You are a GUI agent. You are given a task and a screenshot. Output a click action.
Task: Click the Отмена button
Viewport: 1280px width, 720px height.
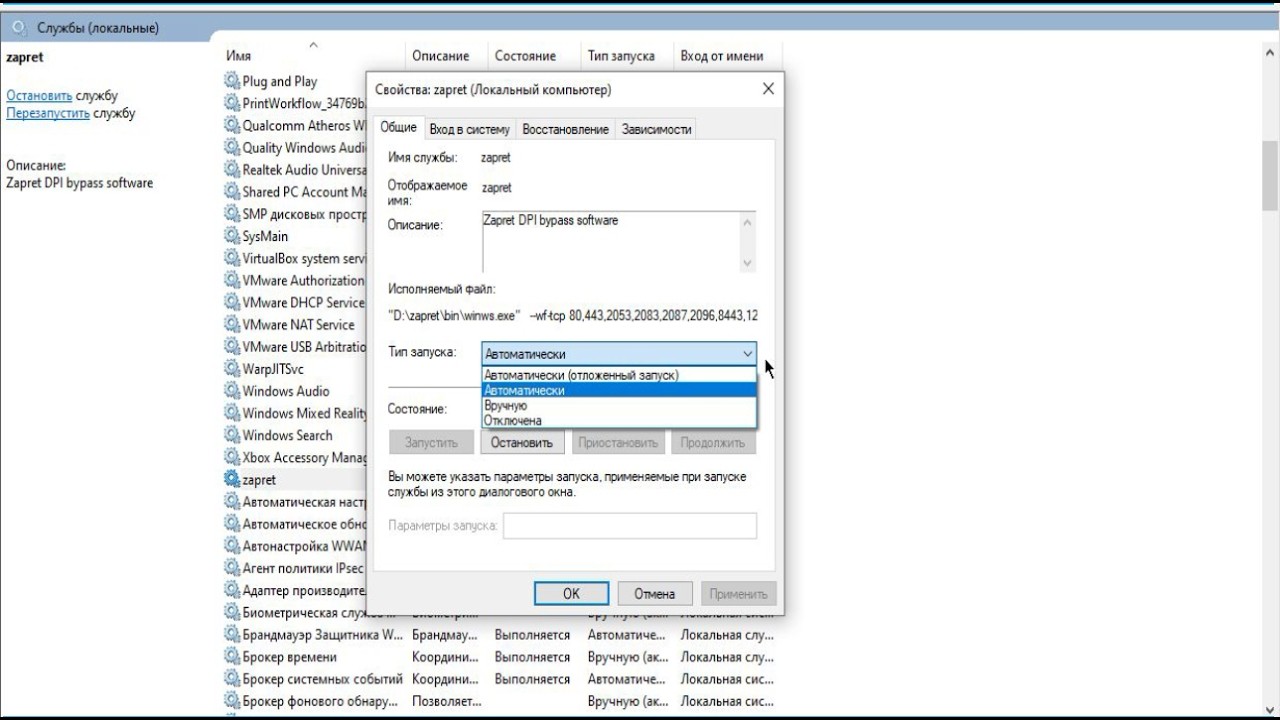[x=655, y=593]
